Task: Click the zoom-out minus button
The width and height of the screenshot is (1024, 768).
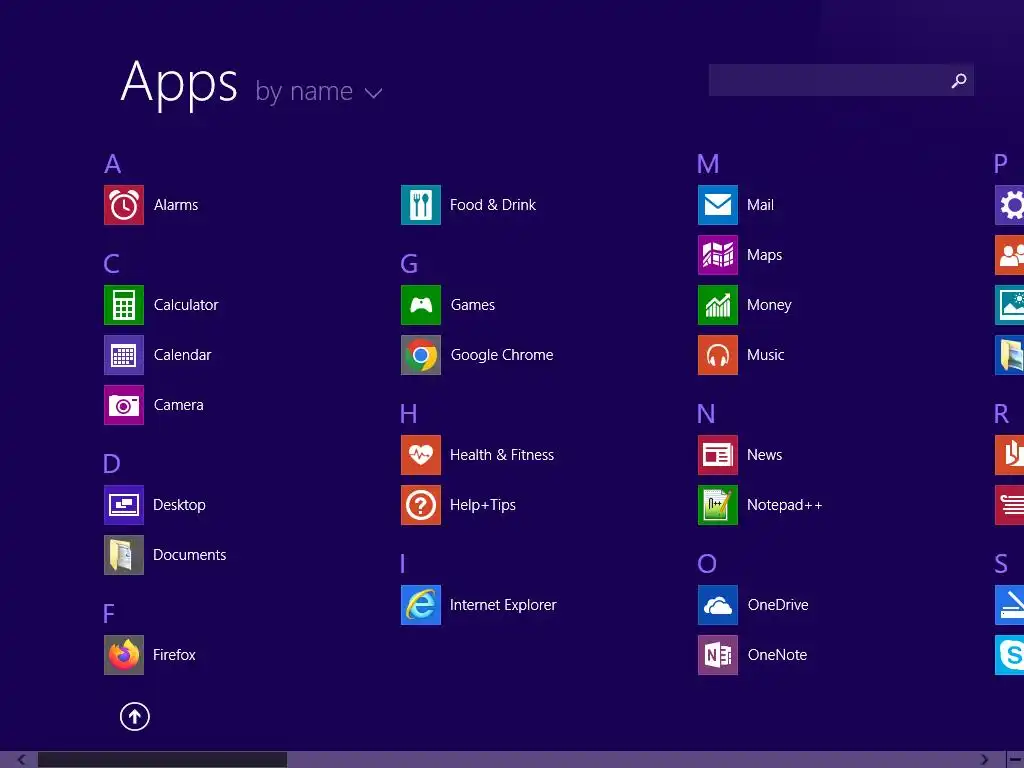Action: point(1016,760)
